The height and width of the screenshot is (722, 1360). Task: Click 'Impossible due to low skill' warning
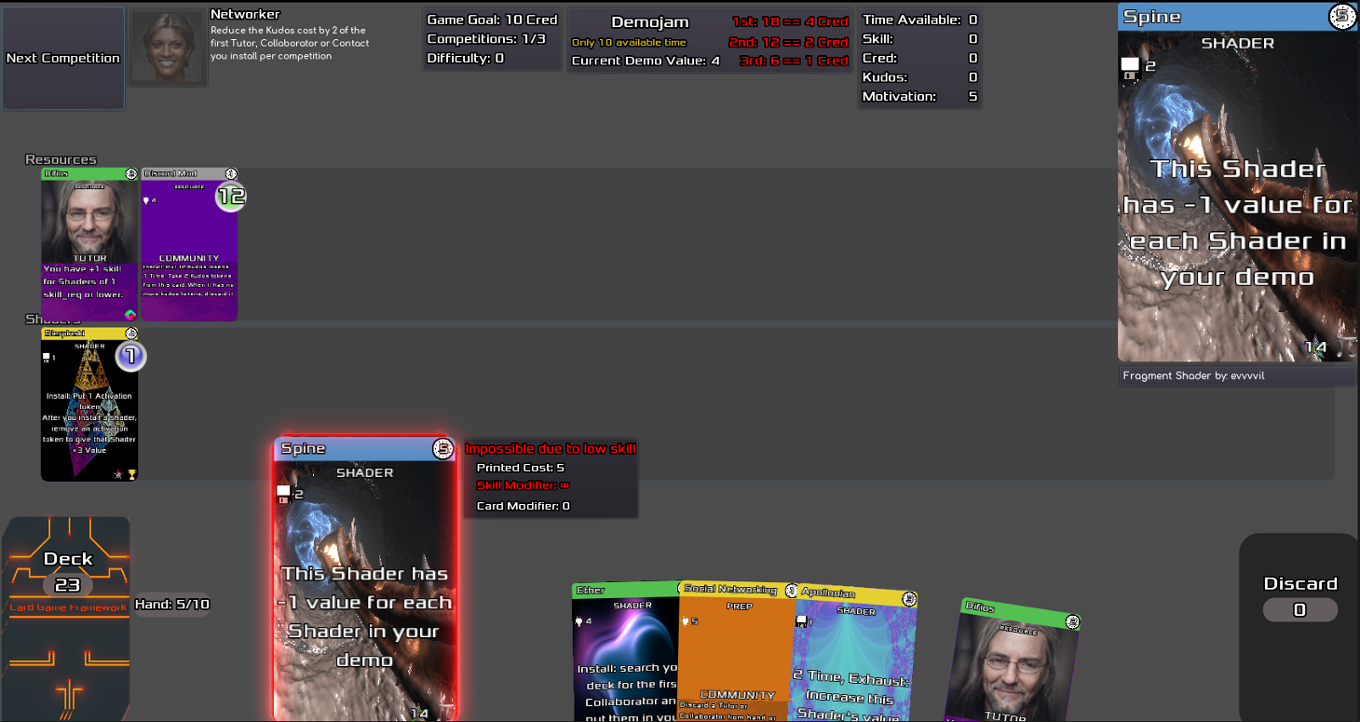[550, 449]
